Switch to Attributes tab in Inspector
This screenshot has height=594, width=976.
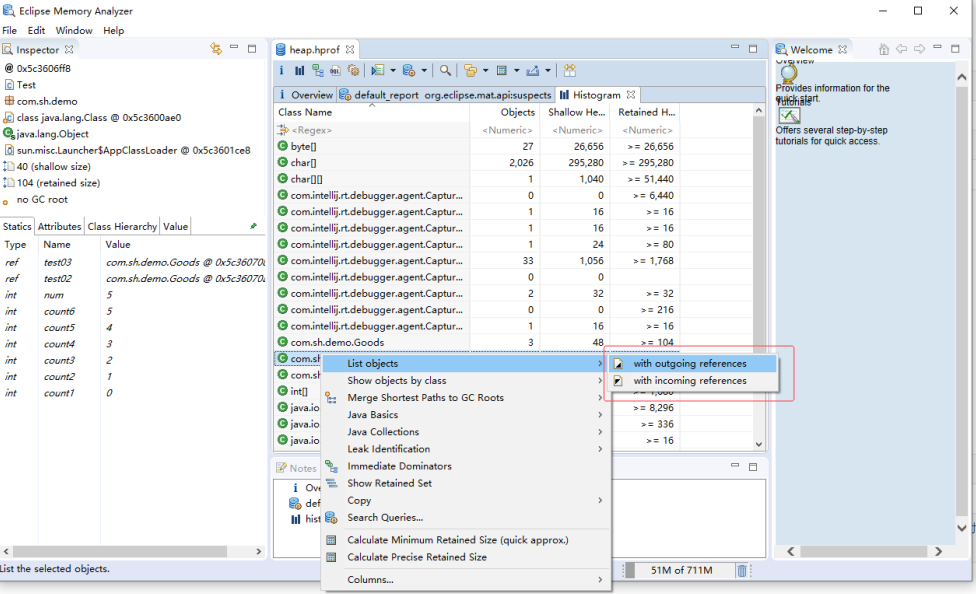tap(59, 227)
